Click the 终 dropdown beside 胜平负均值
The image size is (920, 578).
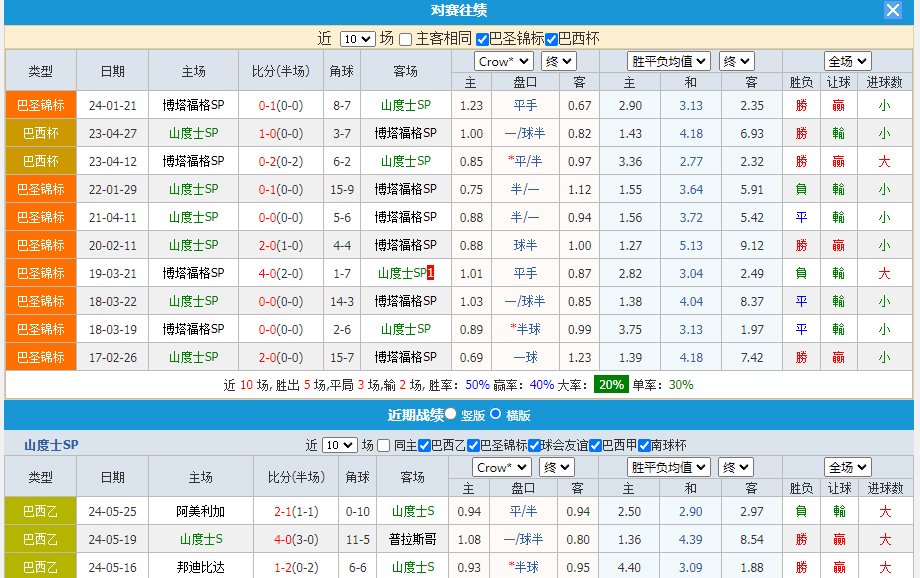736,60
